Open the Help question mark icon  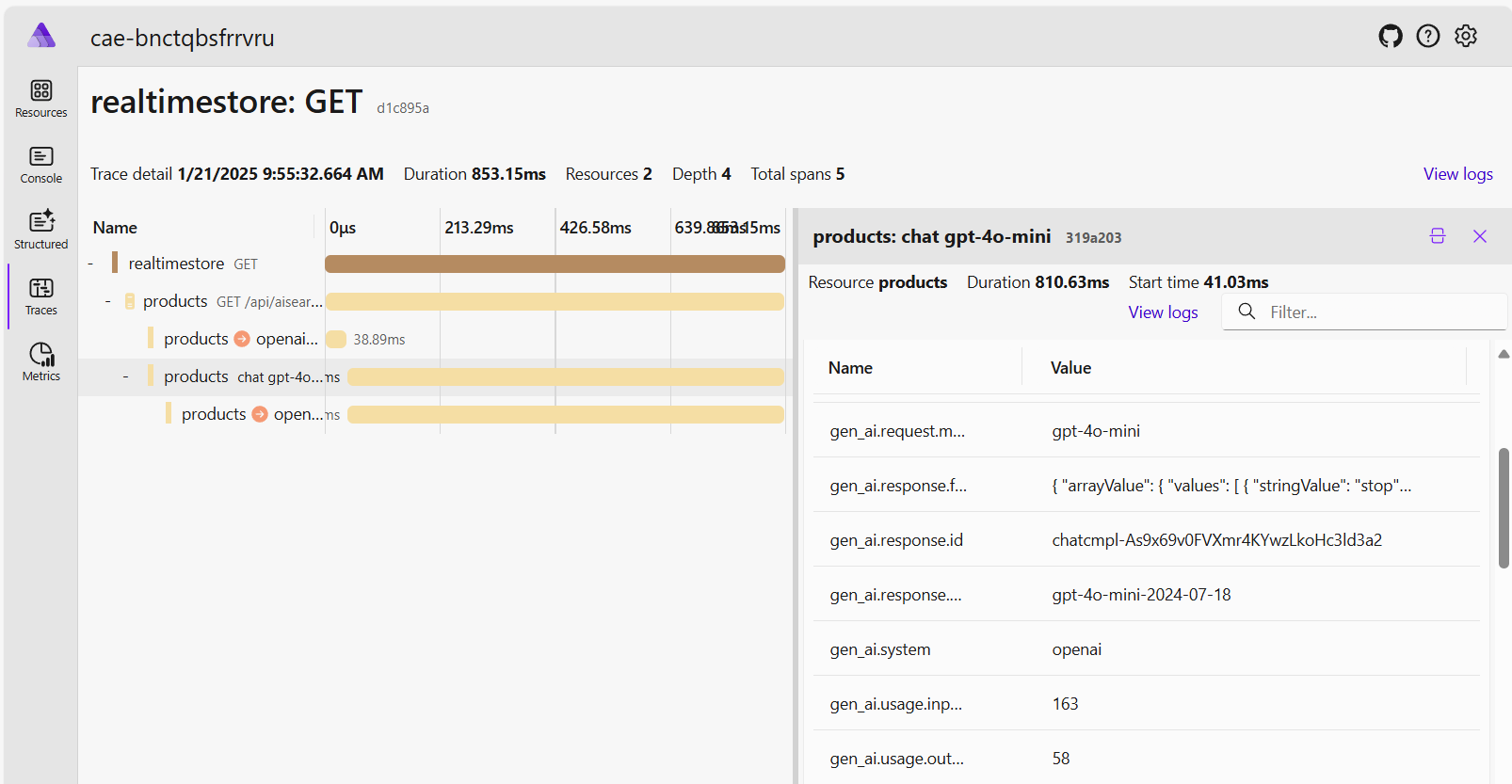pos(1428,36)
